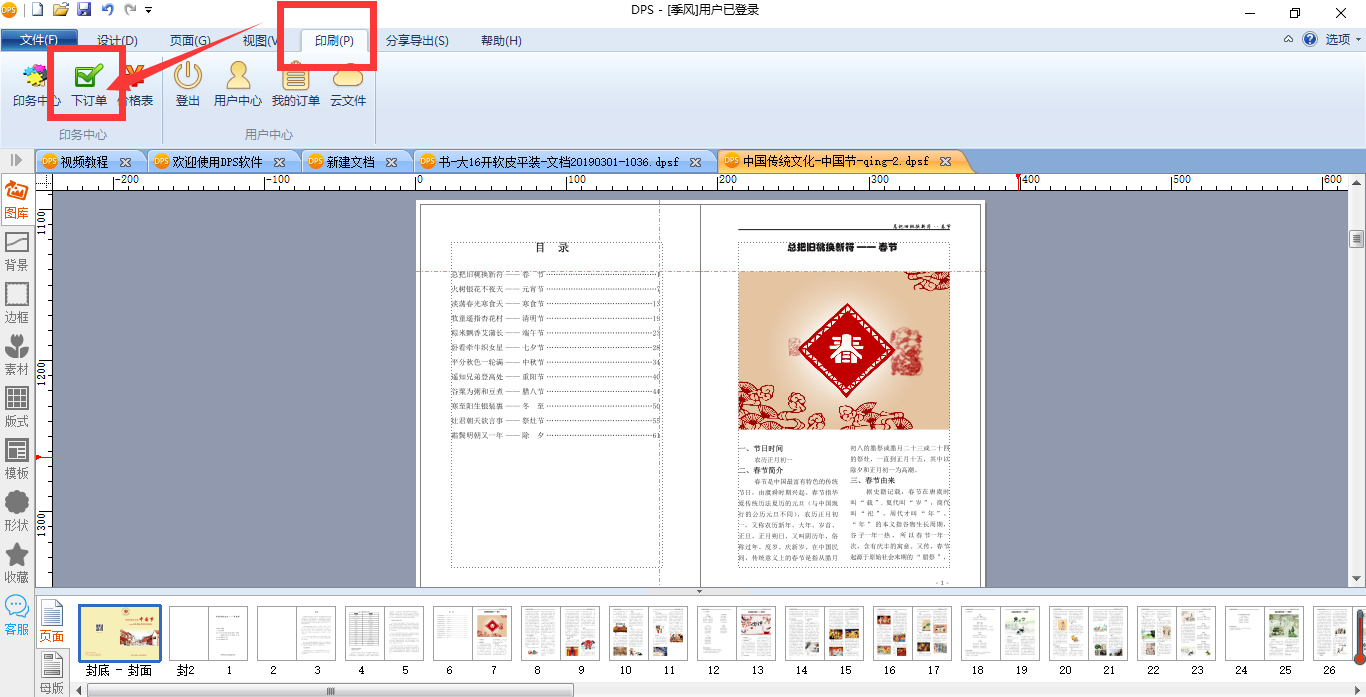Open 我的订单 my orders

pyautogui.click(x=295, y=82)
